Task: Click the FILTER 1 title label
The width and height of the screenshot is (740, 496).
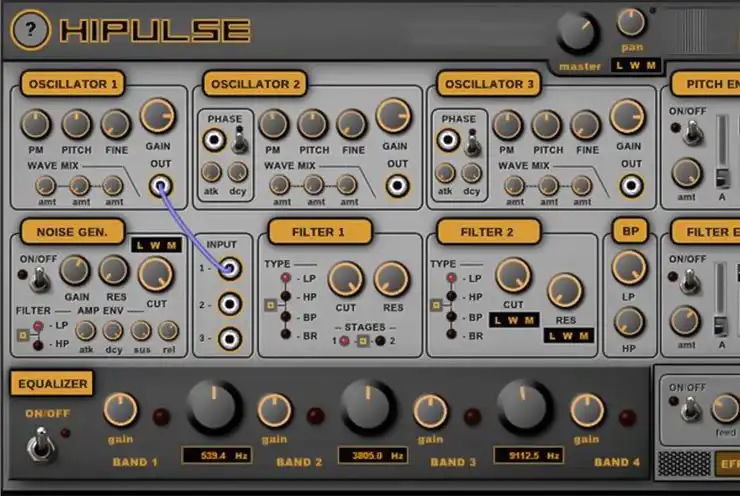Action: click(x=319, y=232)
